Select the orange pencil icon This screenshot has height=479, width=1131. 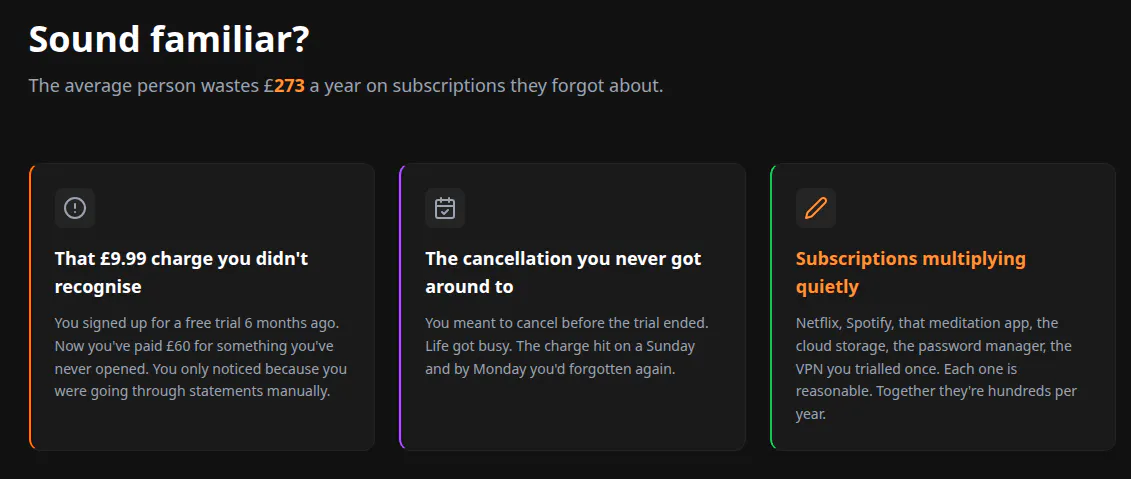pyautogui.click(x=816, y=208)
